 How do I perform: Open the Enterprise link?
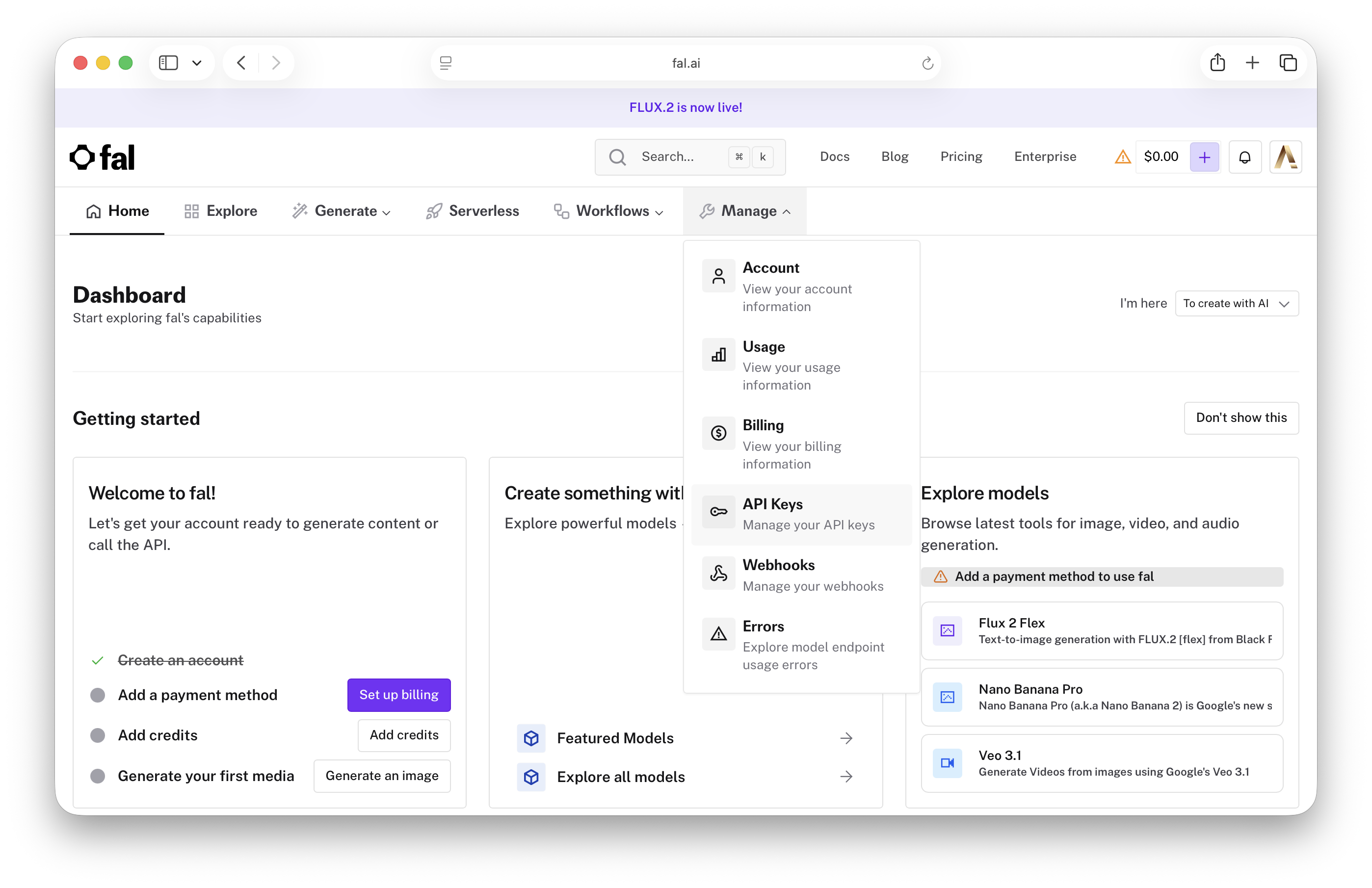pos(1045,157)
